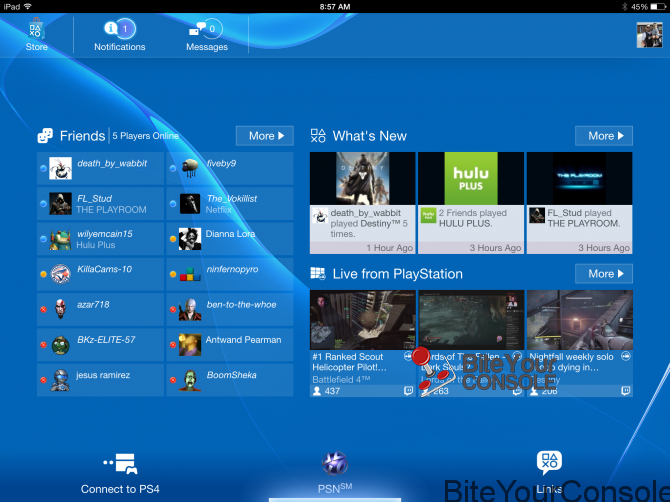Watch the Battlefield 4 helicopter stream
Screen dimensions: 670x502
[x=362, y=320]
